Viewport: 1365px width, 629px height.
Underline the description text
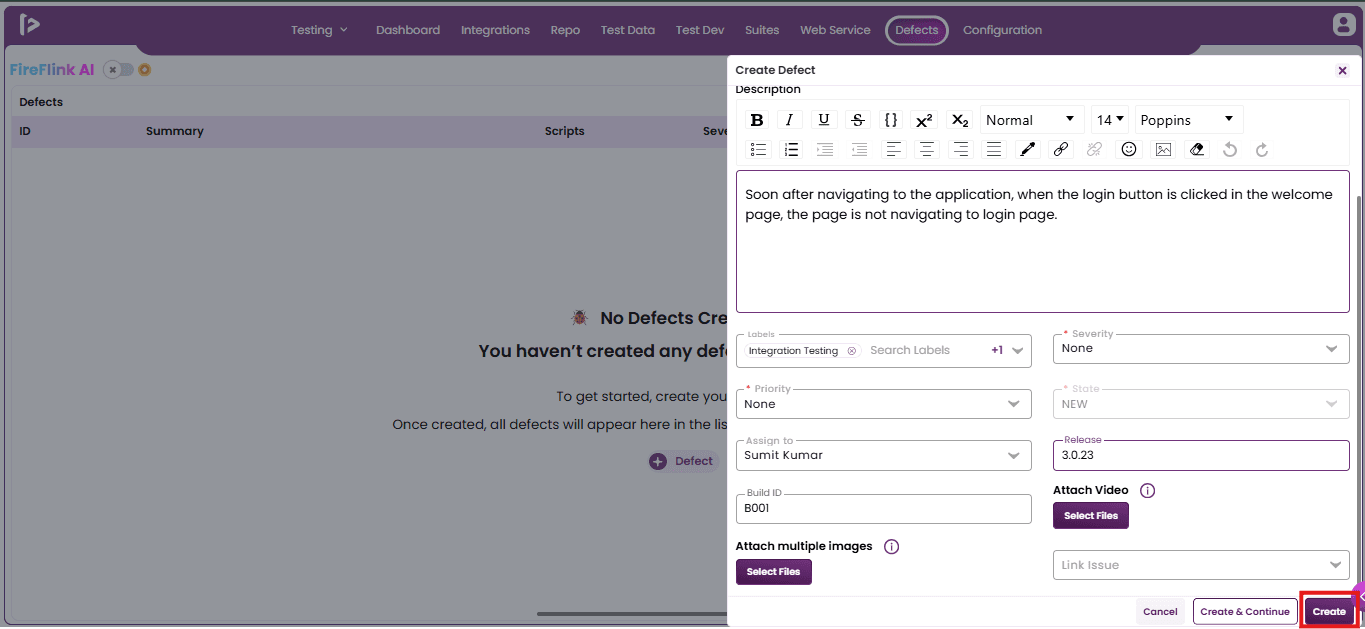824,120
